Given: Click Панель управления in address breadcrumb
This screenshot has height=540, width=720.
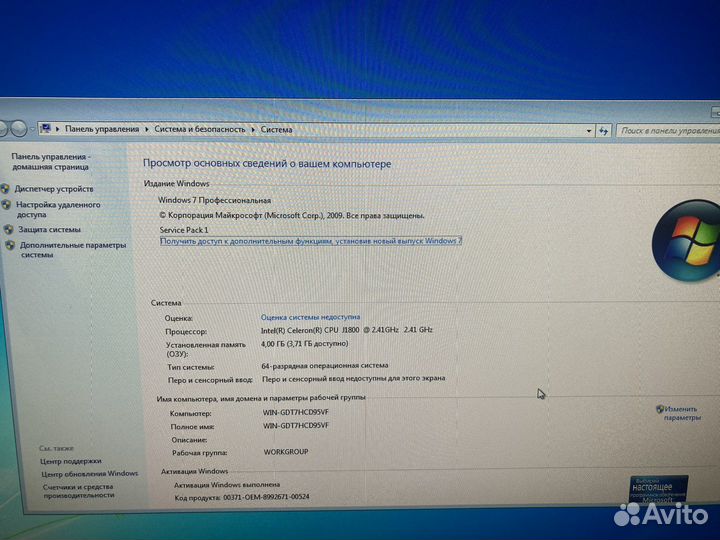Looking at the screenshot, I should (x=102, y=129).
